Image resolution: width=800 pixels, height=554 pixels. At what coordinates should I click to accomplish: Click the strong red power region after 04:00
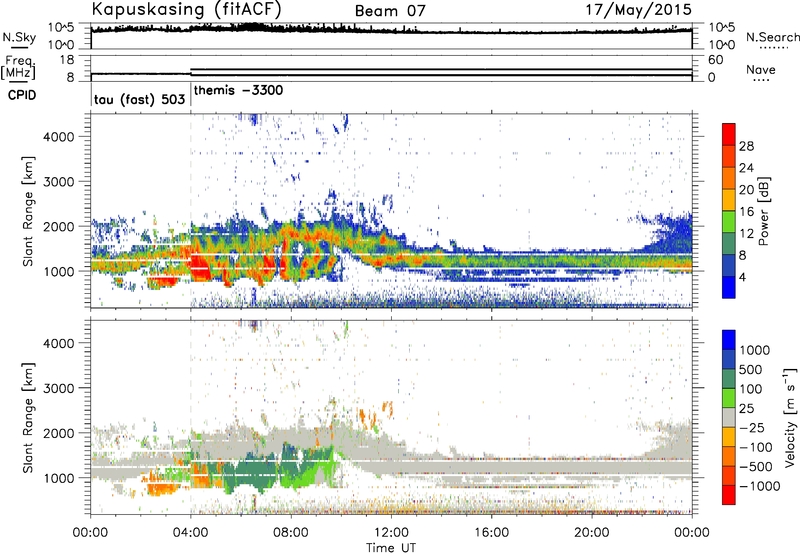point(202,268)
